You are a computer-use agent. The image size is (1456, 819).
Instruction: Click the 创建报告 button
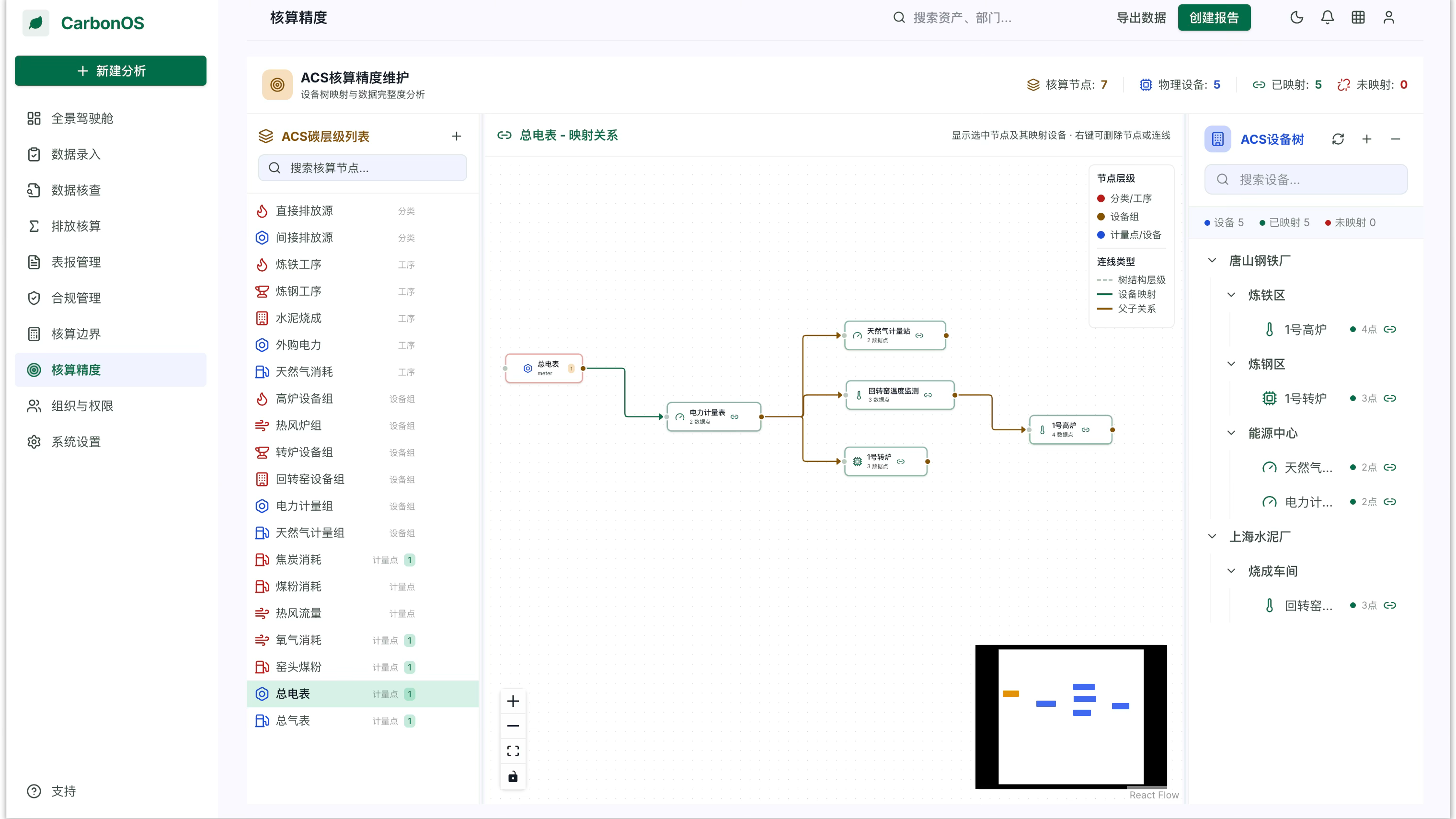tap(1214, 18)
